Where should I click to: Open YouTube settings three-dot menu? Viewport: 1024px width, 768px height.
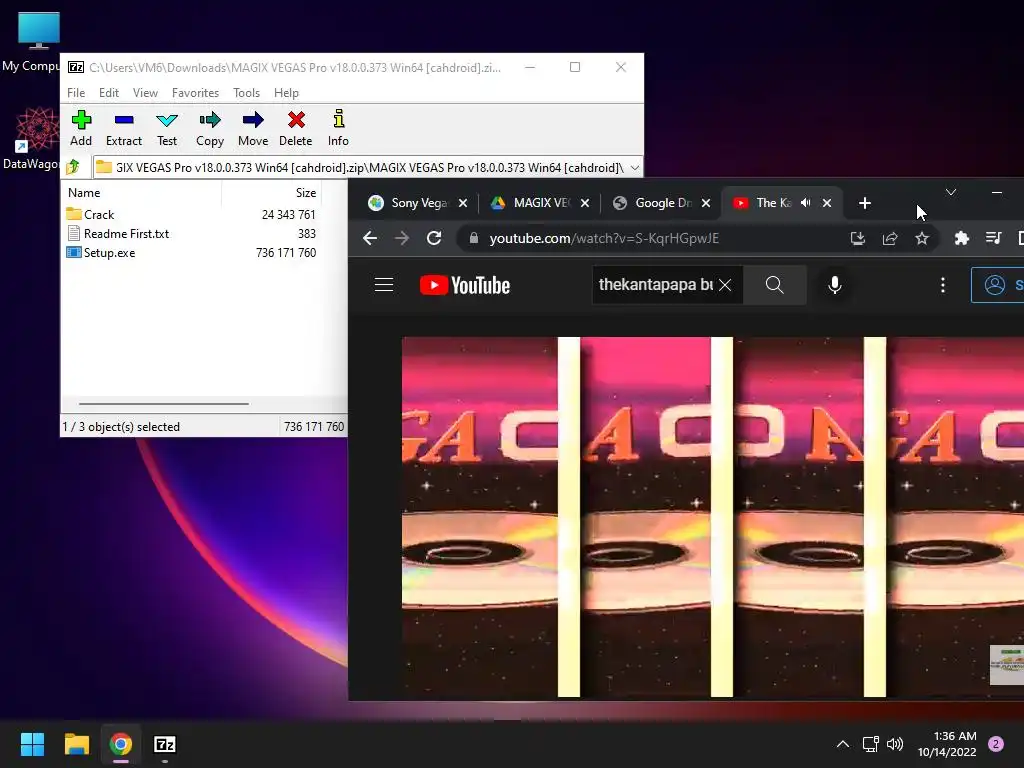942,285
